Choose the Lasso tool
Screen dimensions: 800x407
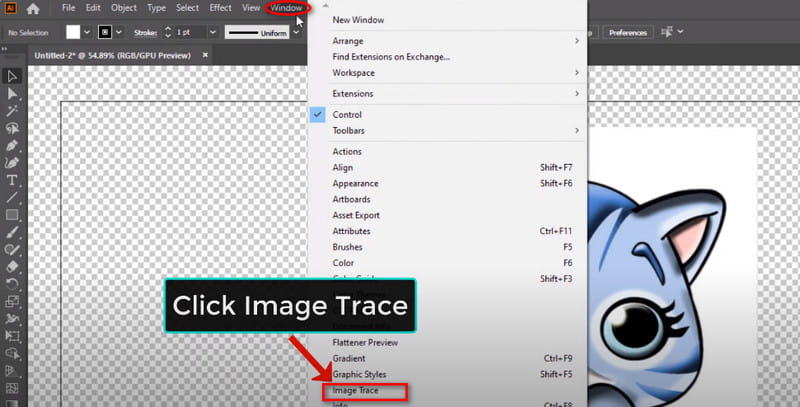click(12, 129)
